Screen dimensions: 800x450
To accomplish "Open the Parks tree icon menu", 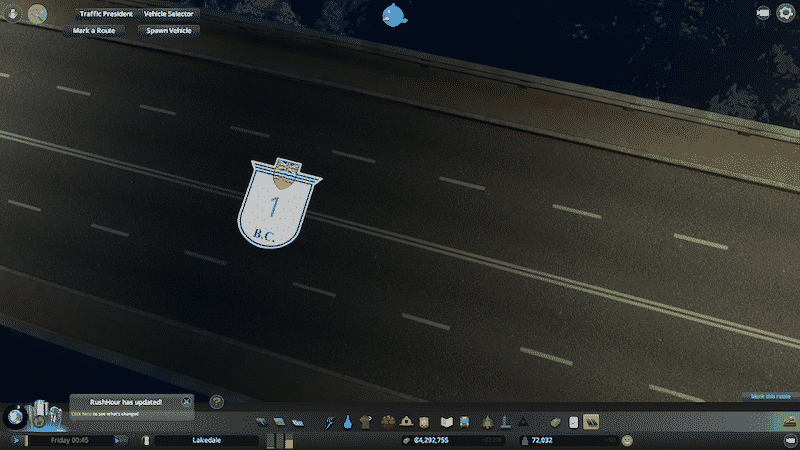I will (486, 422).
